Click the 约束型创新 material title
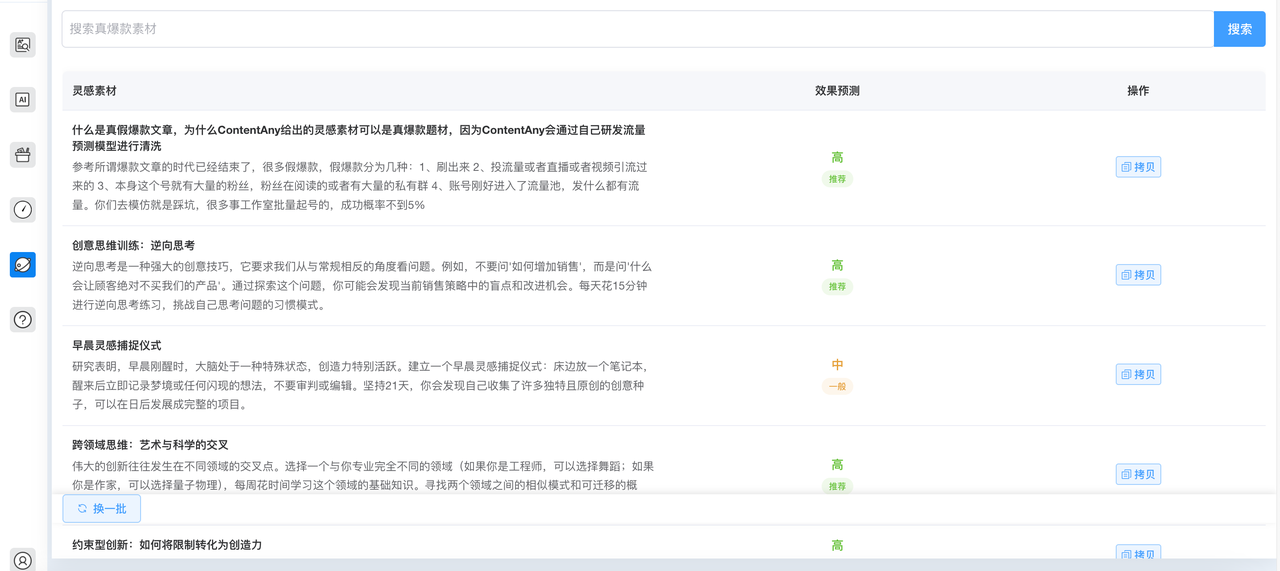The image size is (1280, 571). (x=166, y=545)
